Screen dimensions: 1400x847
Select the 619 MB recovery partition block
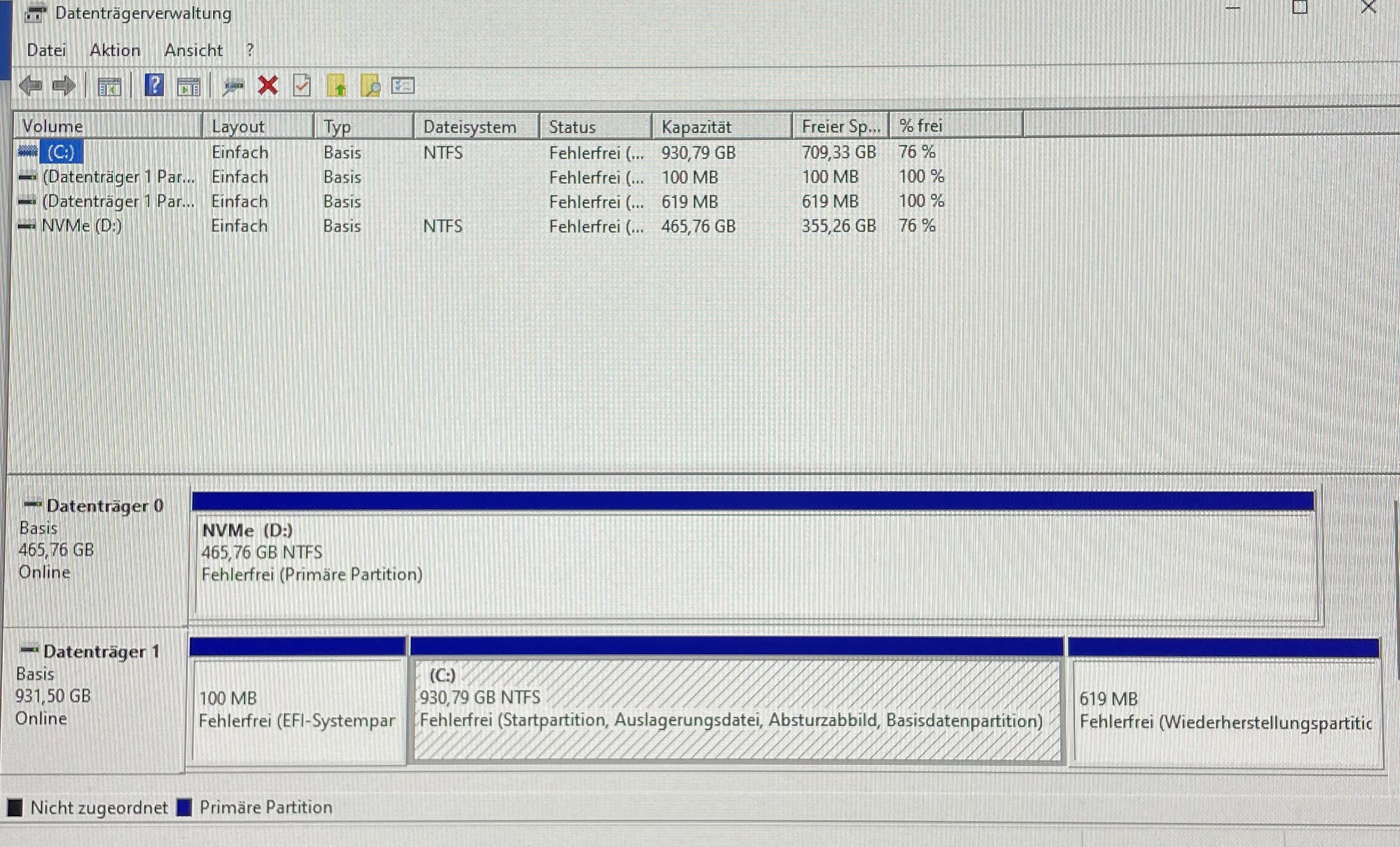tap(1224, 711)
